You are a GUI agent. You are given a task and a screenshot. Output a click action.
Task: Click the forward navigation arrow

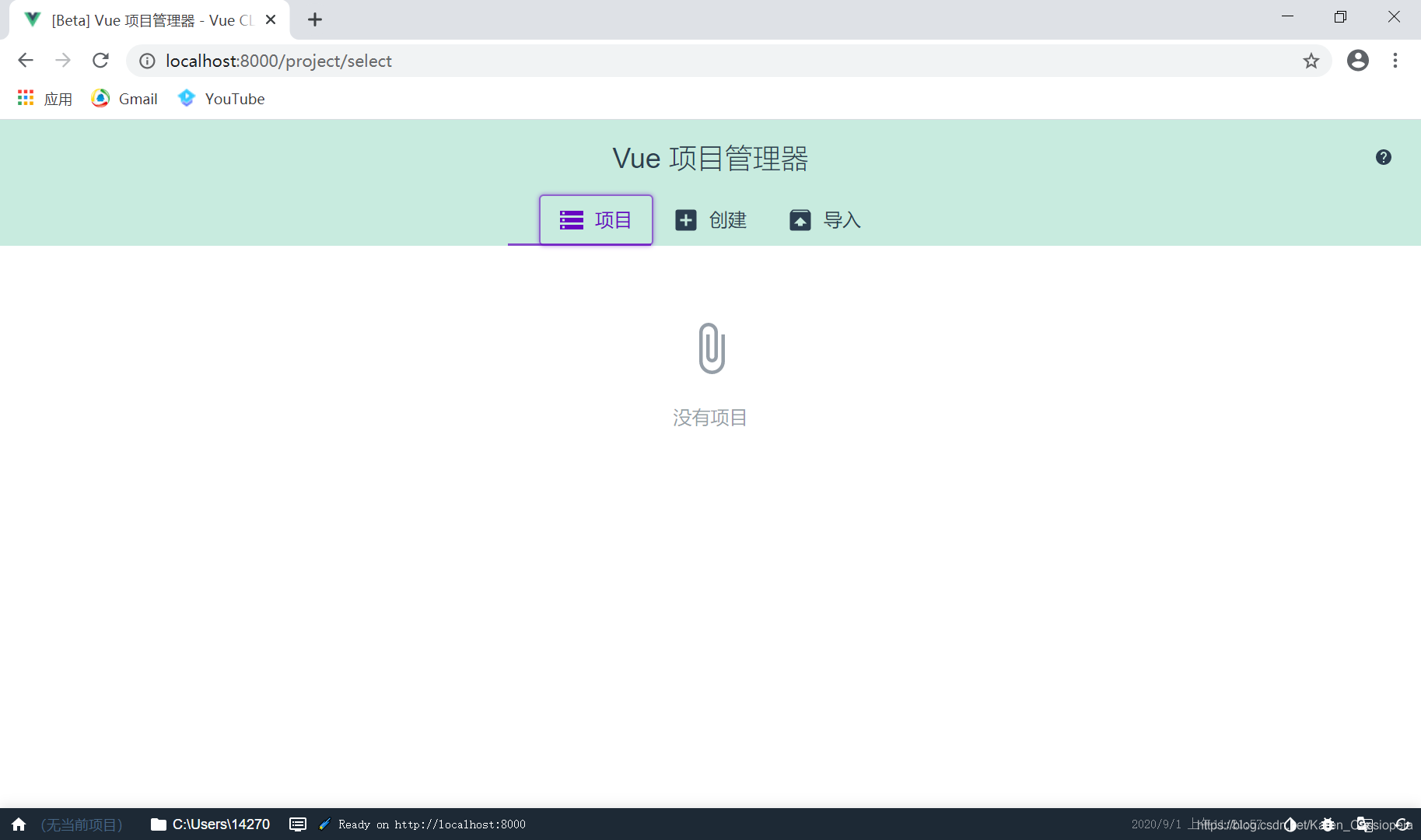(63, 61)
